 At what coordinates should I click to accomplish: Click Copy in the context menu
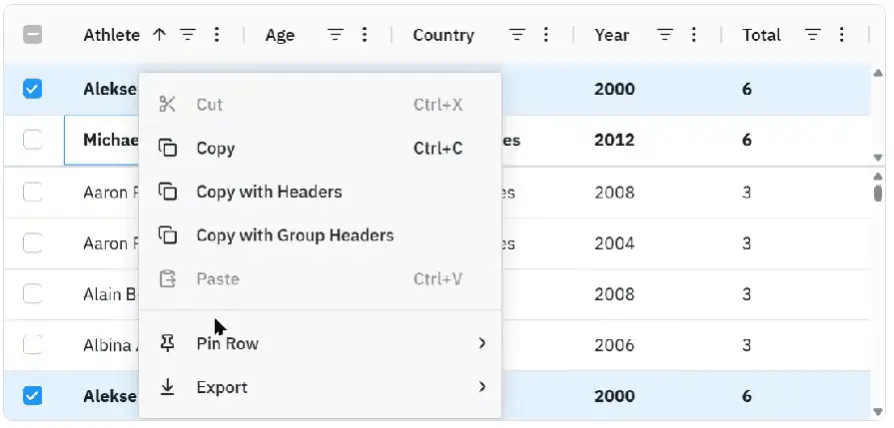click(215, 148)
